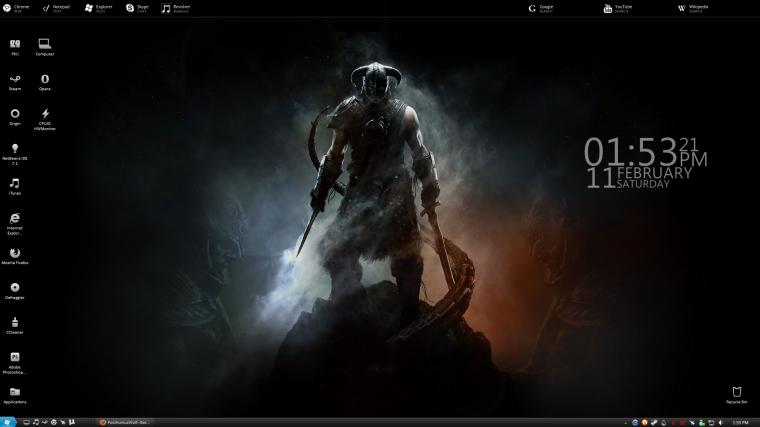Show hidden tray icons arrow

coord(626,423)
